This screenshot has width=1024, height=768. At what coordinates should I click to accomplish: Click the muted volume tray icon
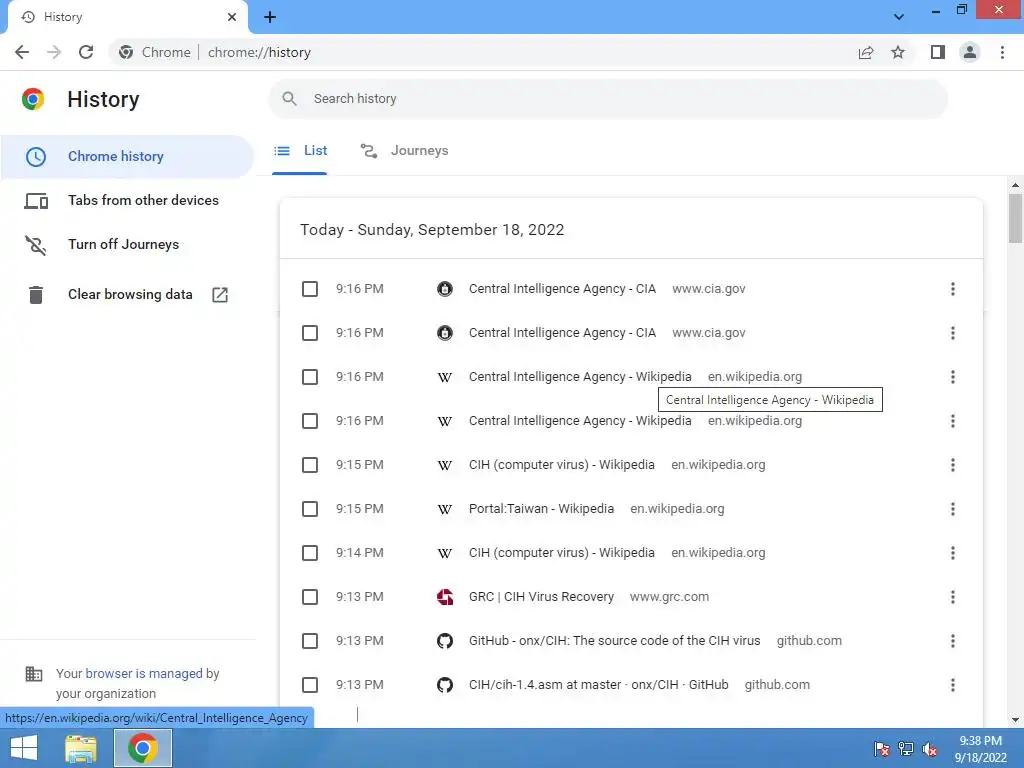tap(929, 749)
